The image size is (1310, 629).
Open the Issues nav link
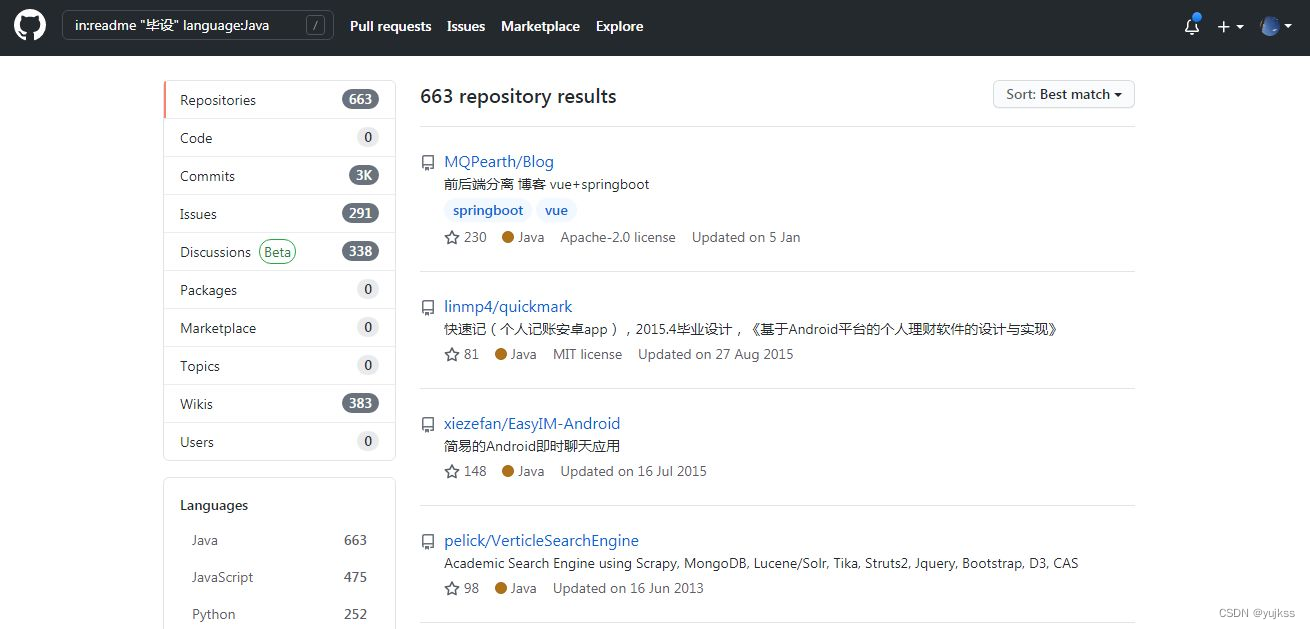point(466,26)
